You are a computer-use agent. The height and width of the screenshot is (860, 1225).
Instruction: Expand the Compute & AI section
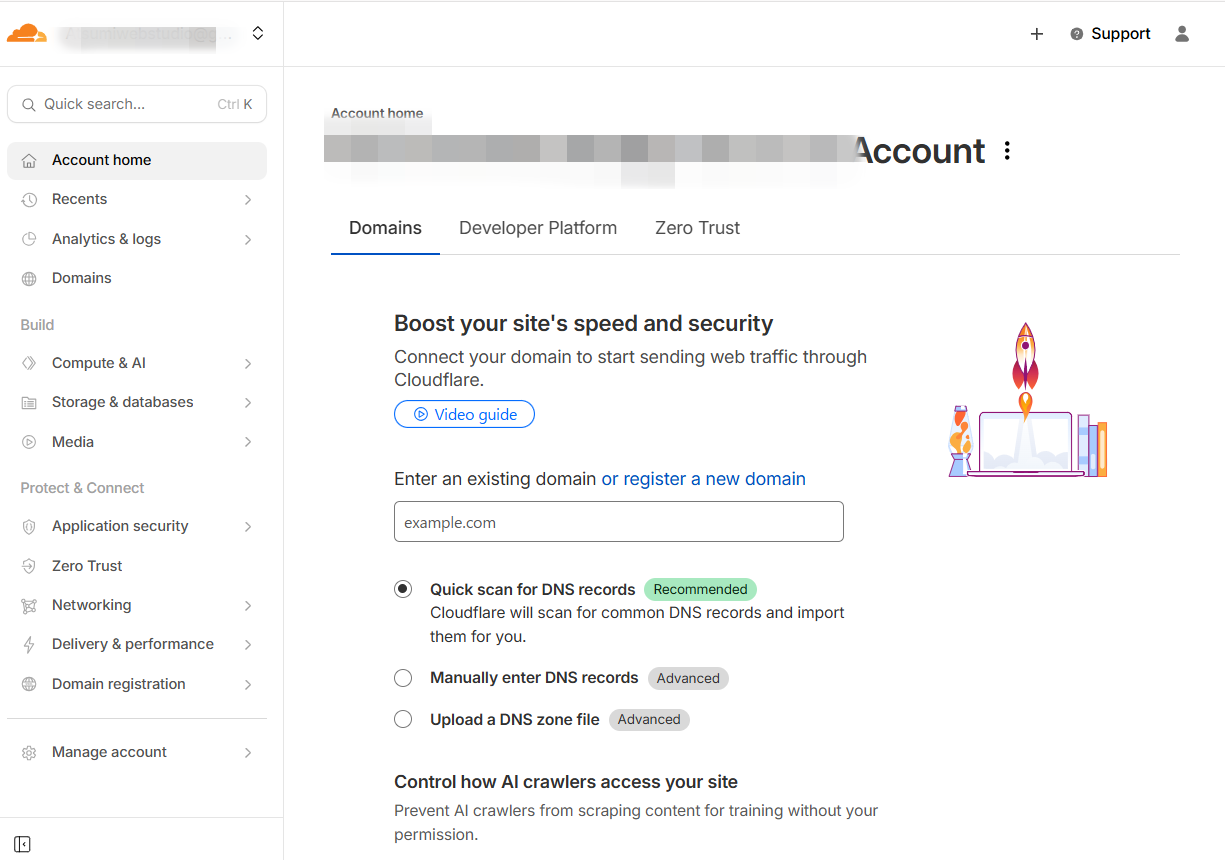click(248, 364)
